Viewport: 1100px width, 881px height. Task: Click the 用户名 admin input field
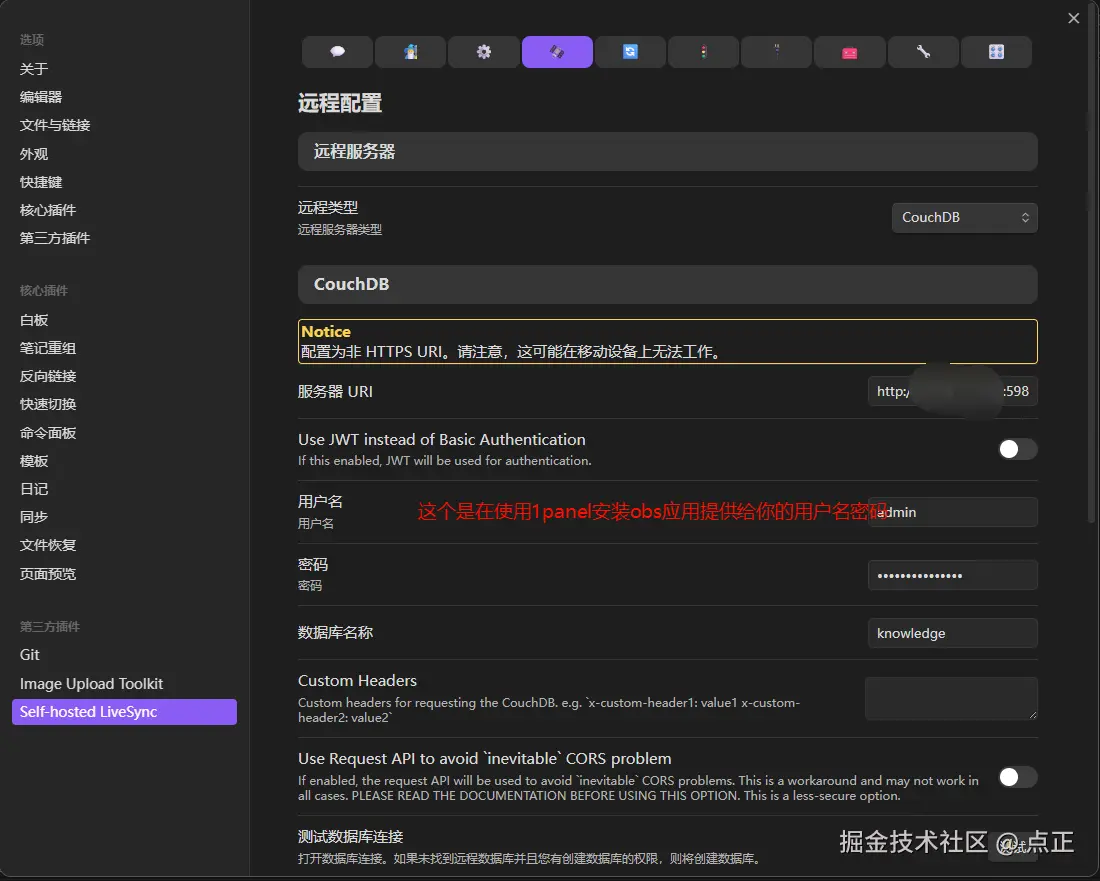953,512
